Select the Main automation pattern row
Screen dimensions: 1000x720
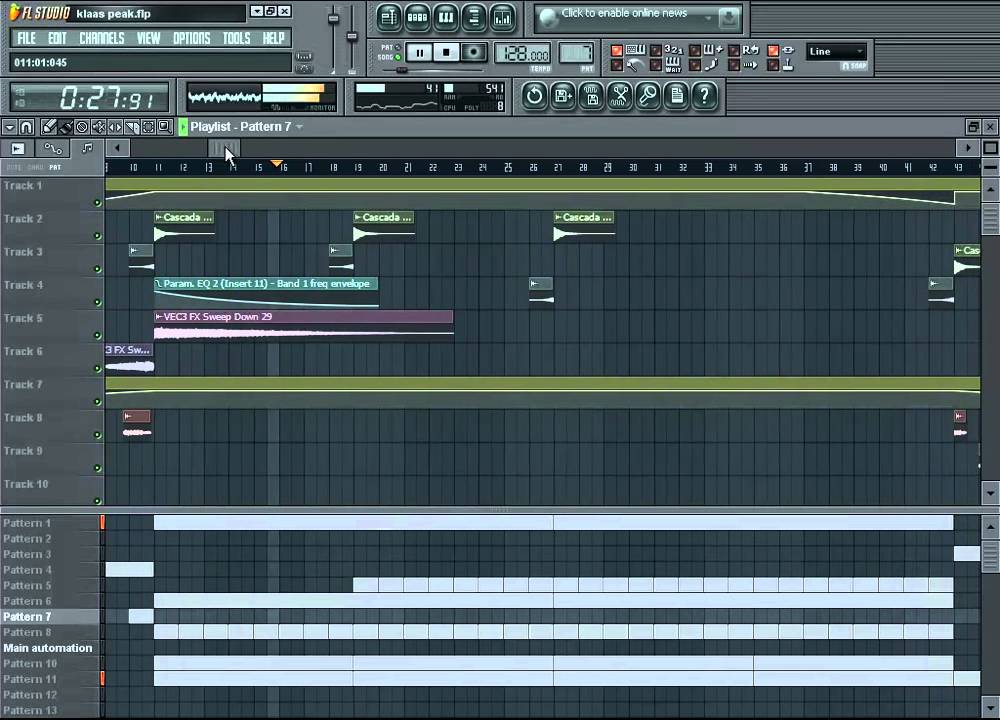pyautogui.click(x=50, y=648)
